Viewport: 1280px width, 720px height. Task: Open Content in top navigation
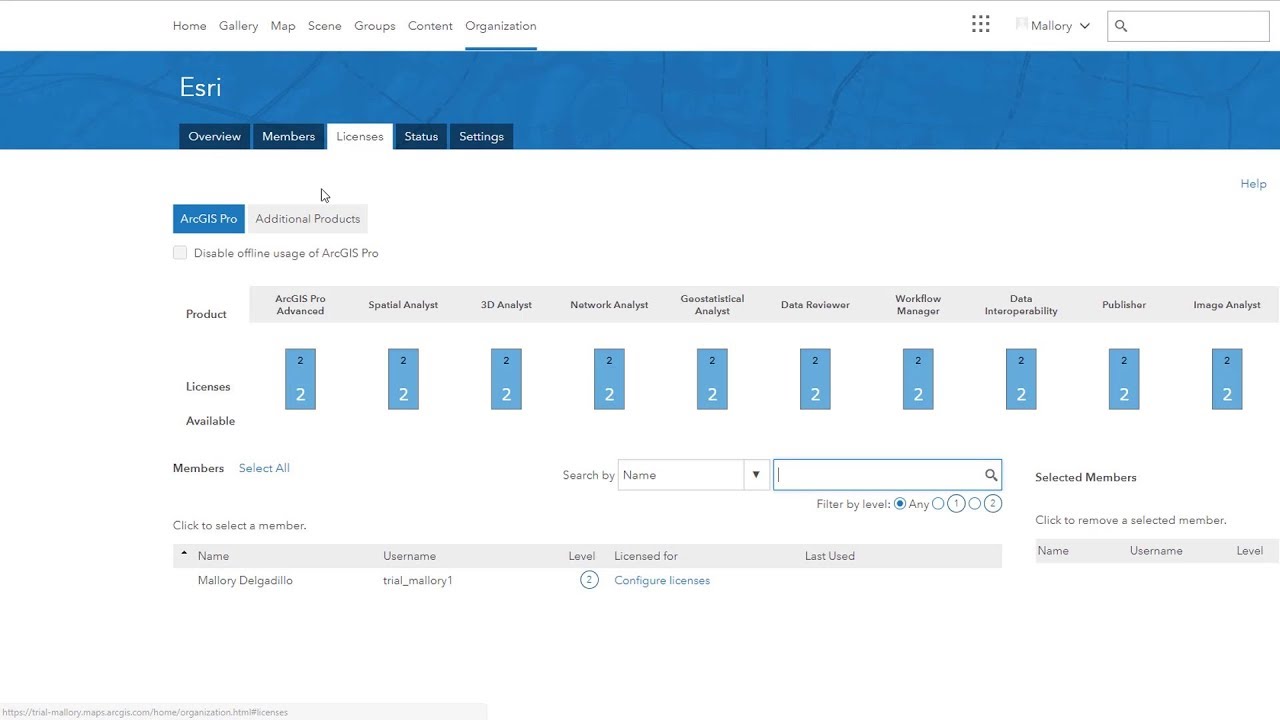tap(430, 26)
